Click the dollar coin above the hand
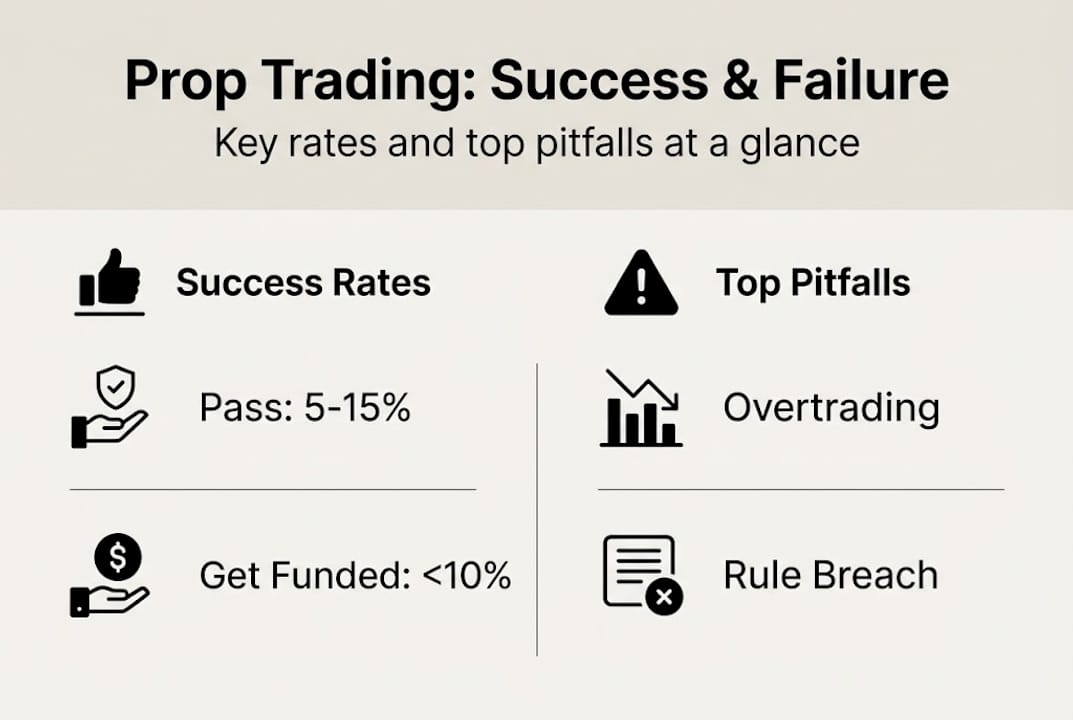Image resolution: width=1073 pixels, height=720 pixels. pos(117,557)
